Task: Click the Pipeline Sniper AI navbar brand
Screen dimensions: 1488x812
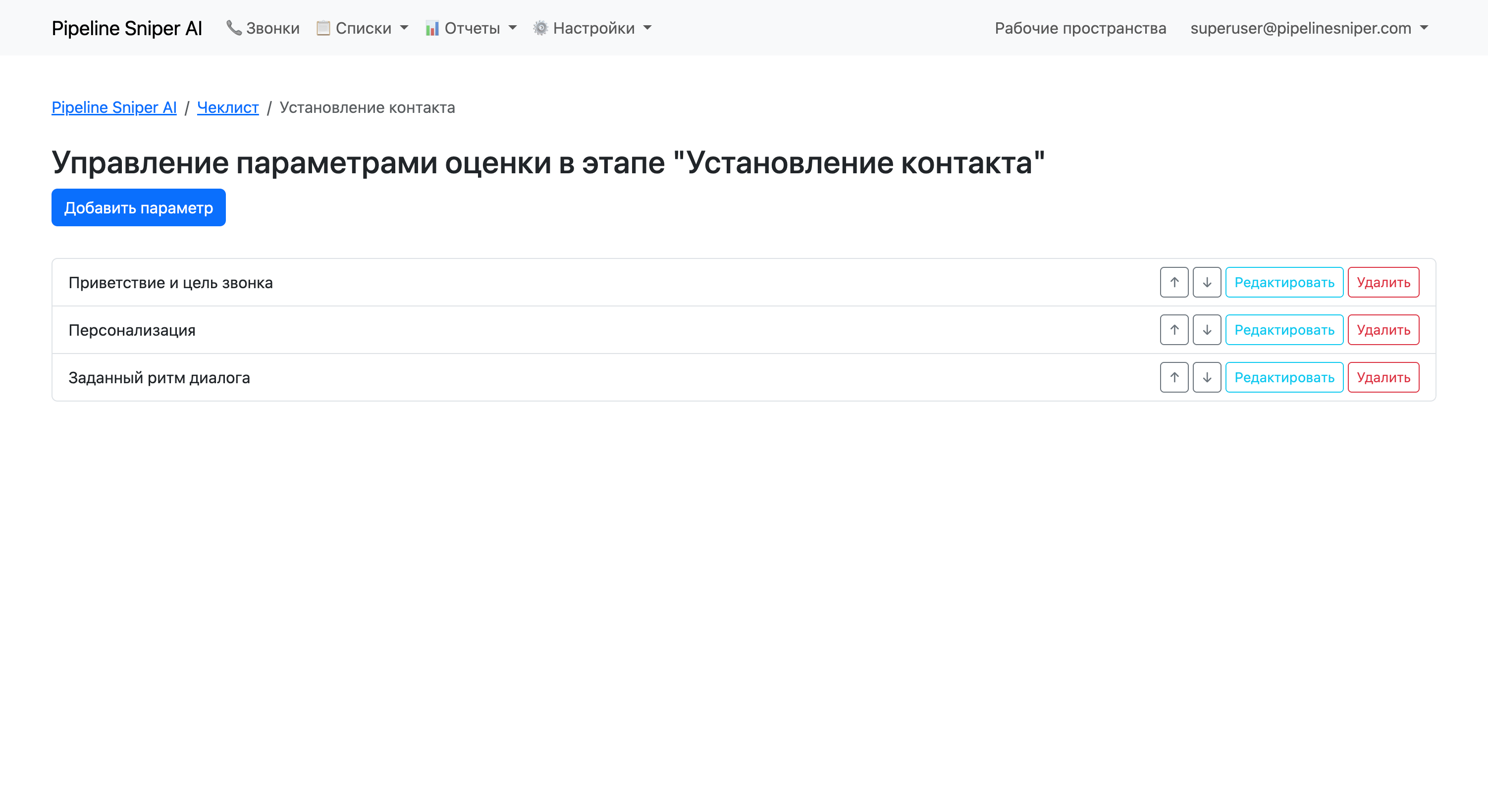Action: [126, 28]
